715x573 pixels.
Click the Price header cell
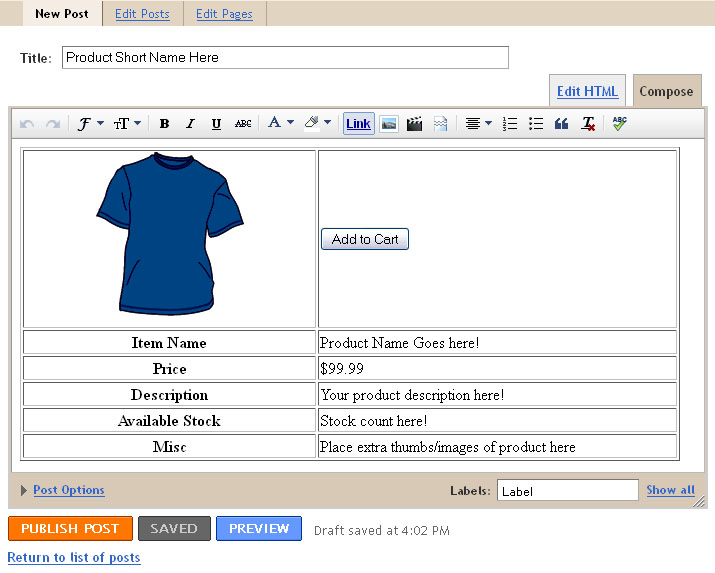coord(169,368)
